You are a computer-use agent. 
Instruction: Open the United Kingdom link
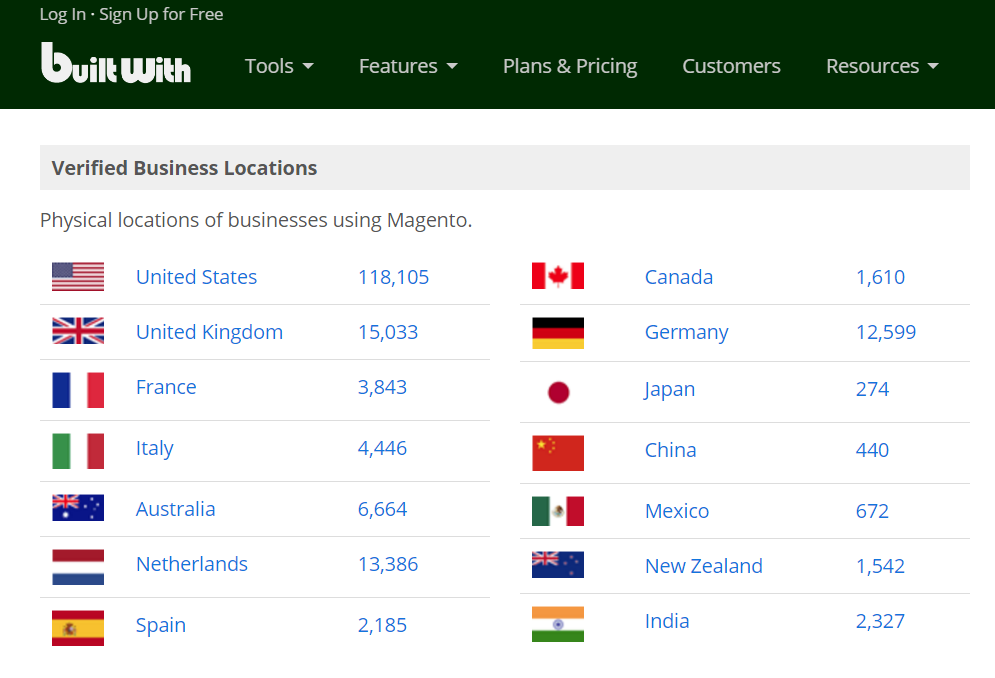209,332
